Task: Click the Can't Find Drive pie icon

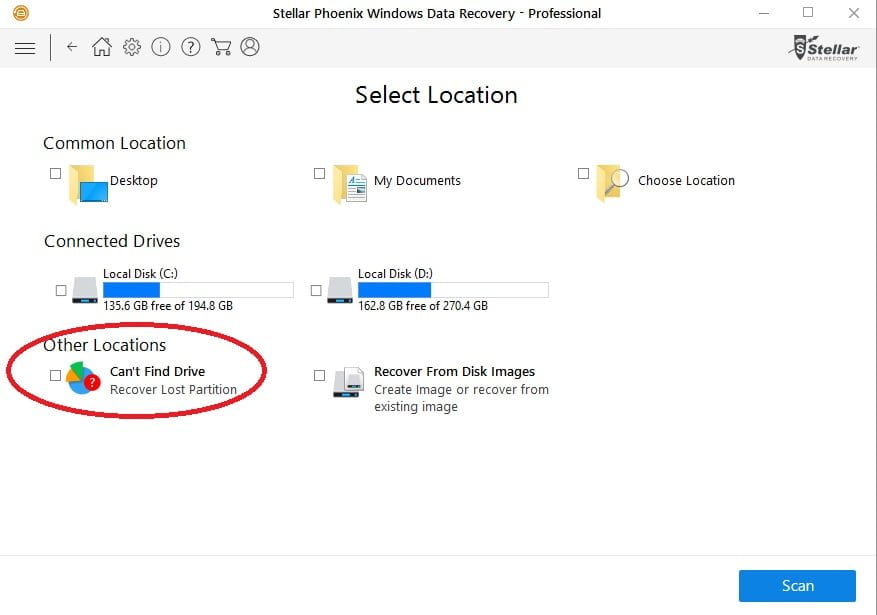Action: pos(83,379)
